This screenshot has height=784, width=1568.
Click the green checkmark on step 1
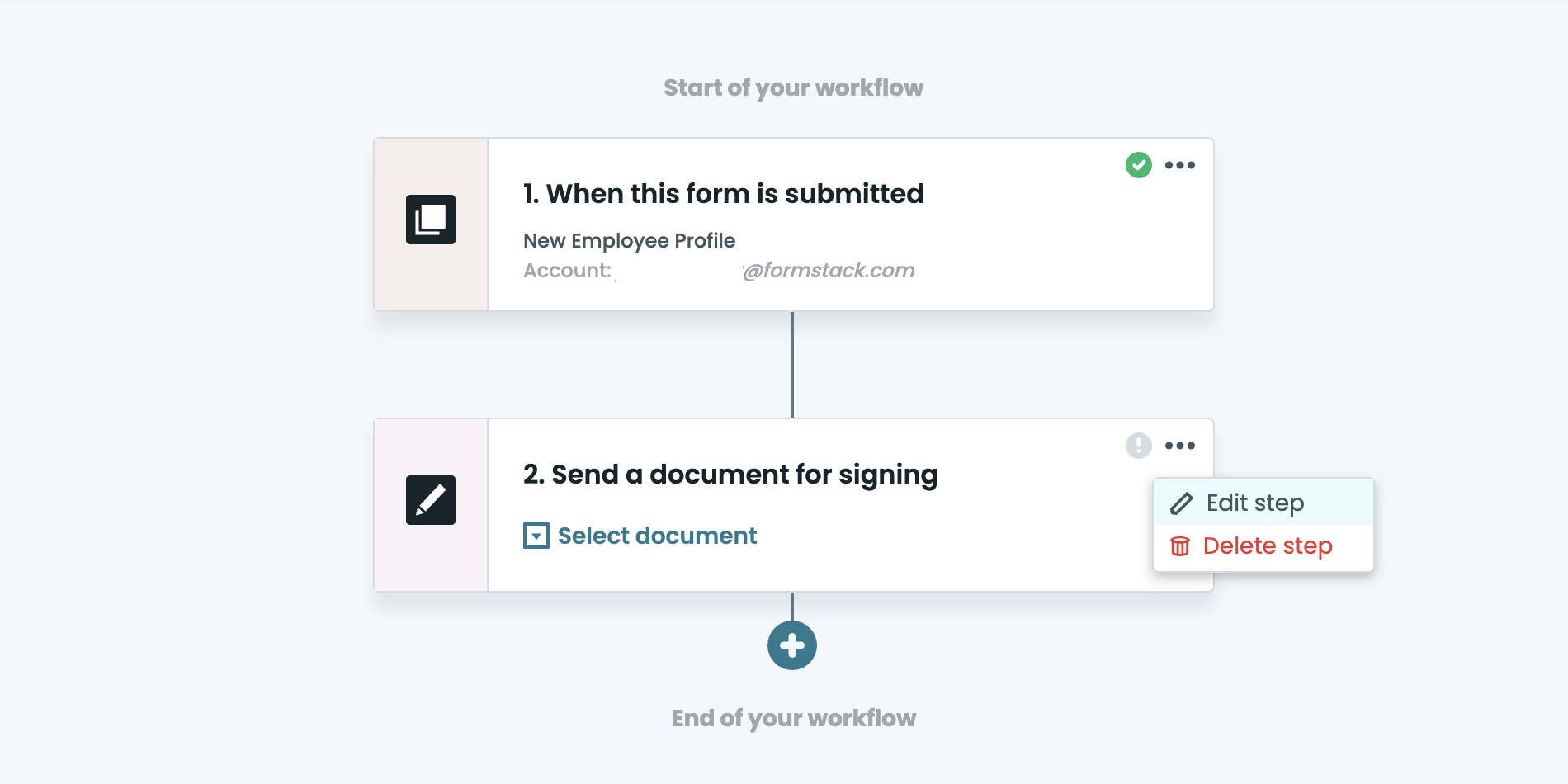[x=1138, y=165]
